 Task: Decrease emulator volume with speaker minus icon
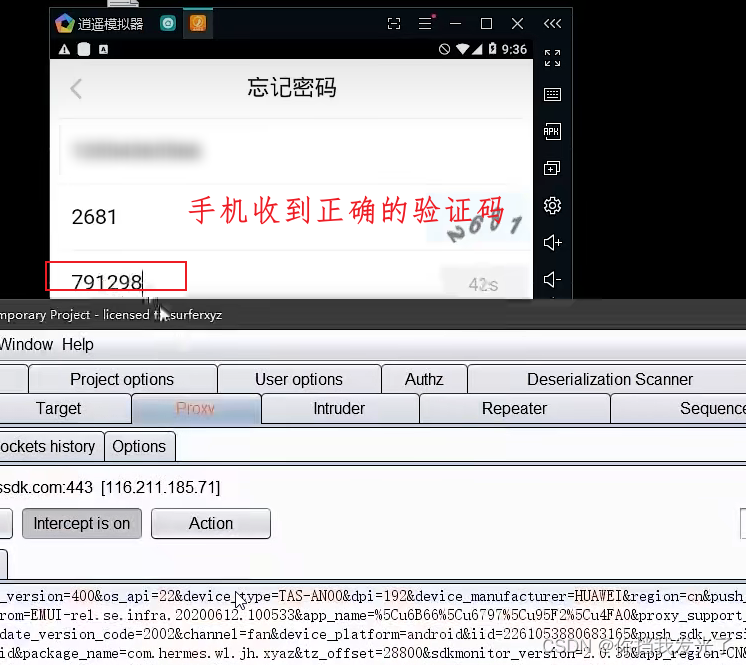tap(552, 279)
